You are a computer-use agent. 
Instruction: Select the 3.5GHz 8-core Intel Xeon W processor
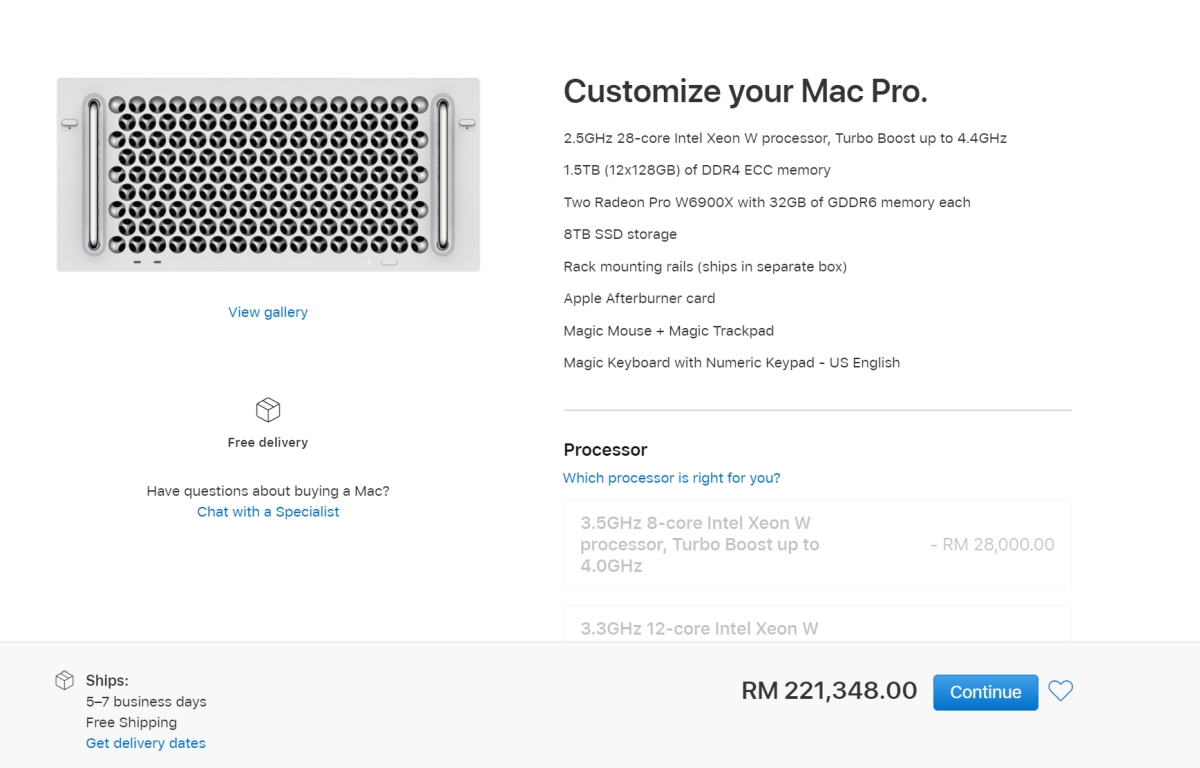point(817,544)
